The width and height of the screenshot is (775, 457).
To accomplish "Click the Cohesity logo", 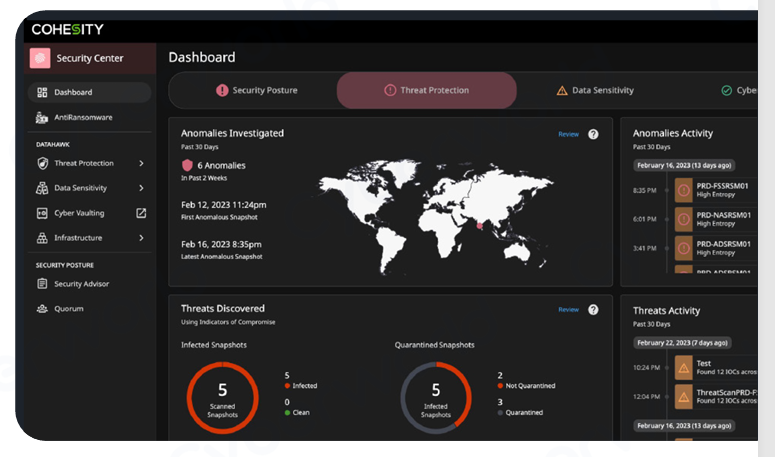I will (68, 30).
